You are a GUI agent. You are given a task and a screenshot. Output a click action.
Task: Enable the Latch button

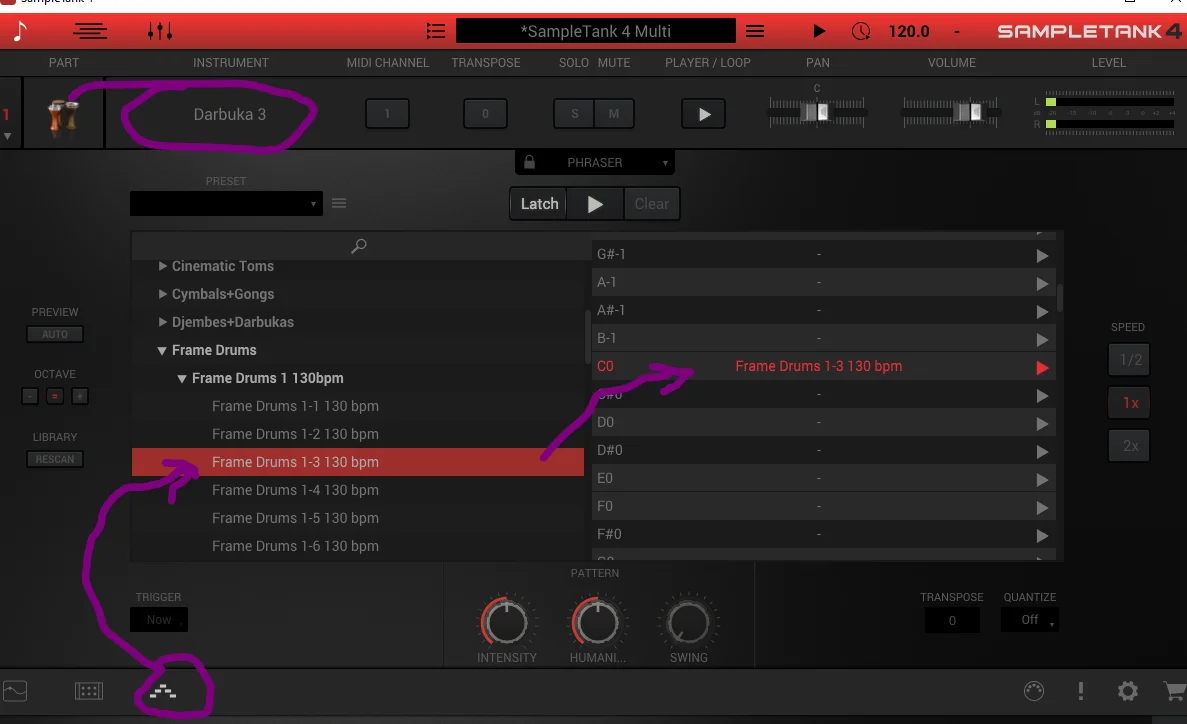coord(539,204)
